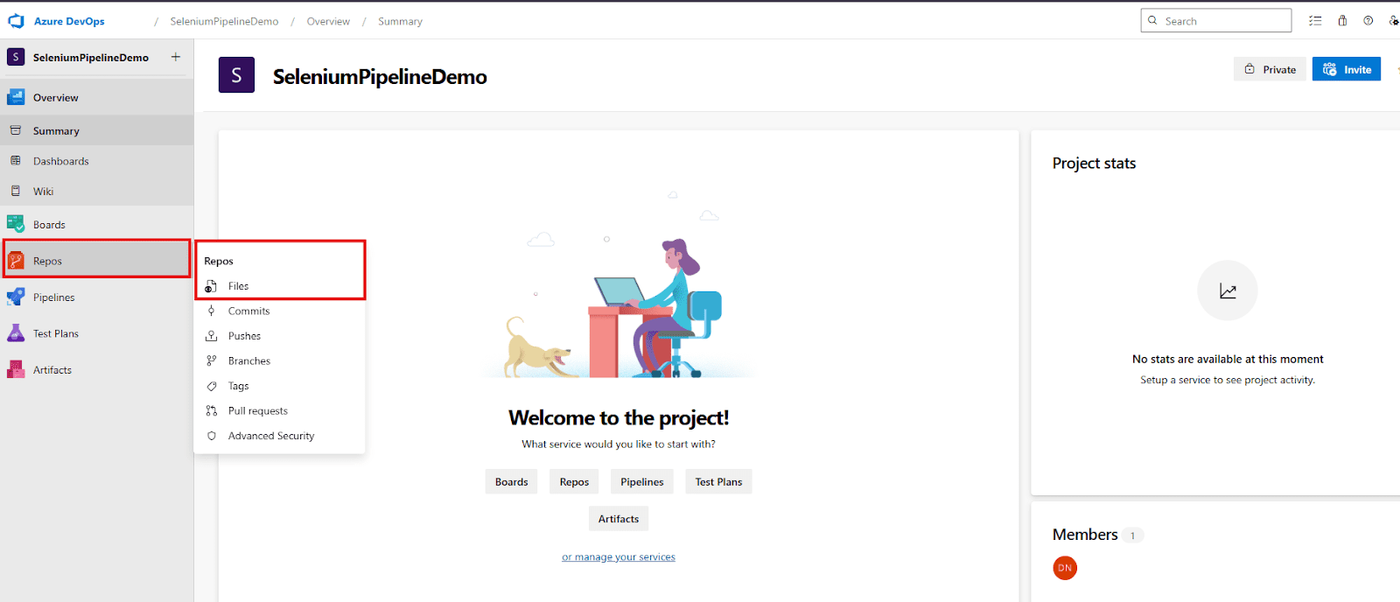
Task: Select Branches in the Repos flyout
Action: pos(280,361)
